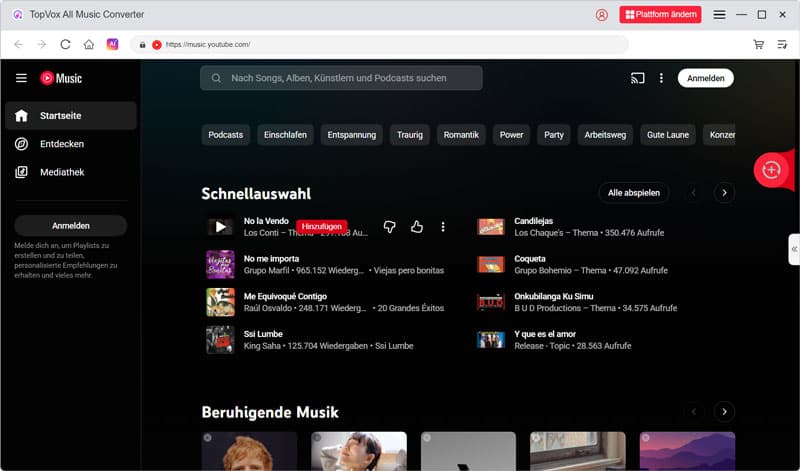Image resolution: width=800 pixels, height=471 pixels.
Task: Open Entdecken in the sidebar
Action: tap(61, 144)
